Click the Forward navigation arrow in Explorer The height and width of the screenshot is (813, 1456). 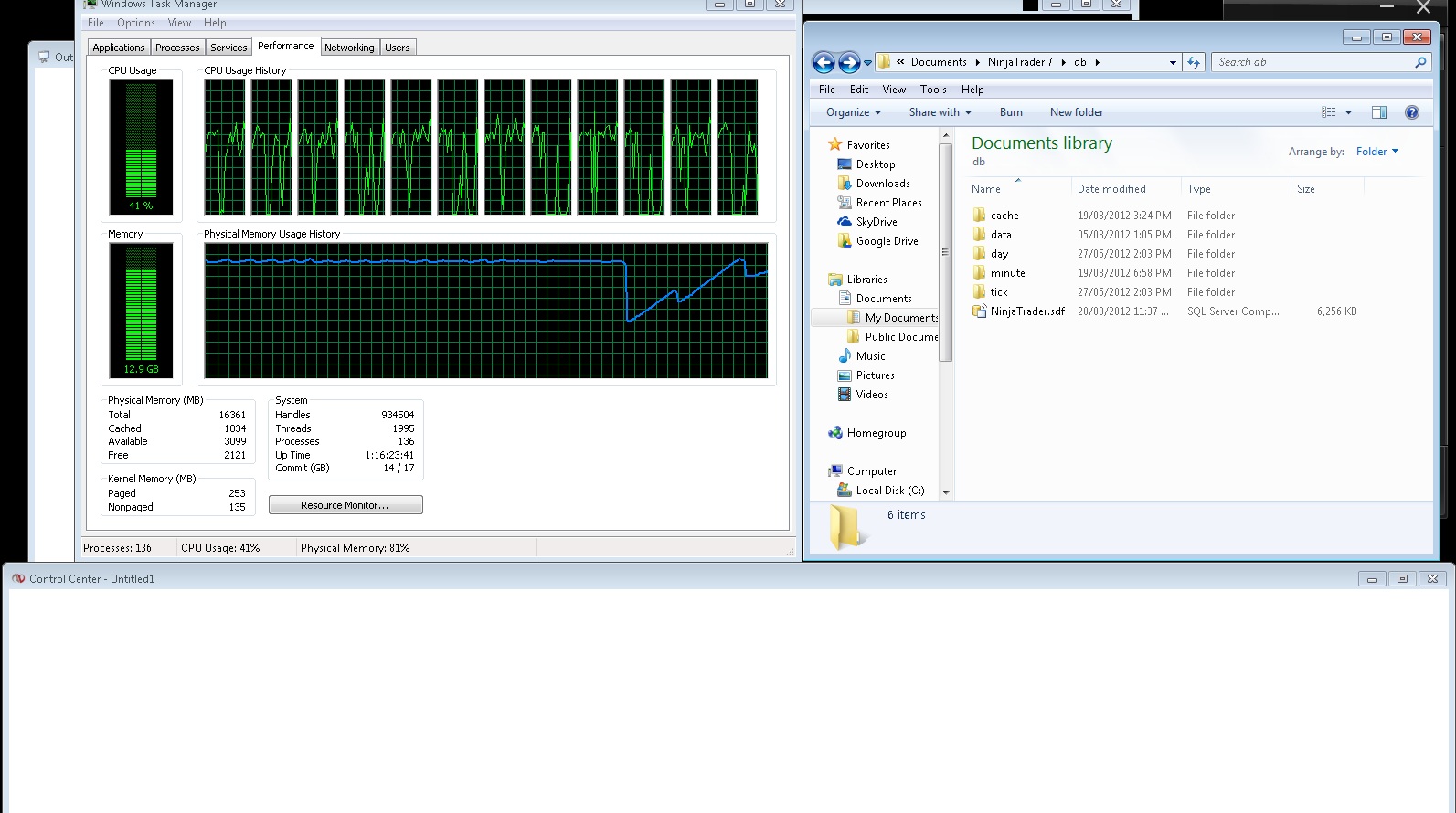coord(848,62)
